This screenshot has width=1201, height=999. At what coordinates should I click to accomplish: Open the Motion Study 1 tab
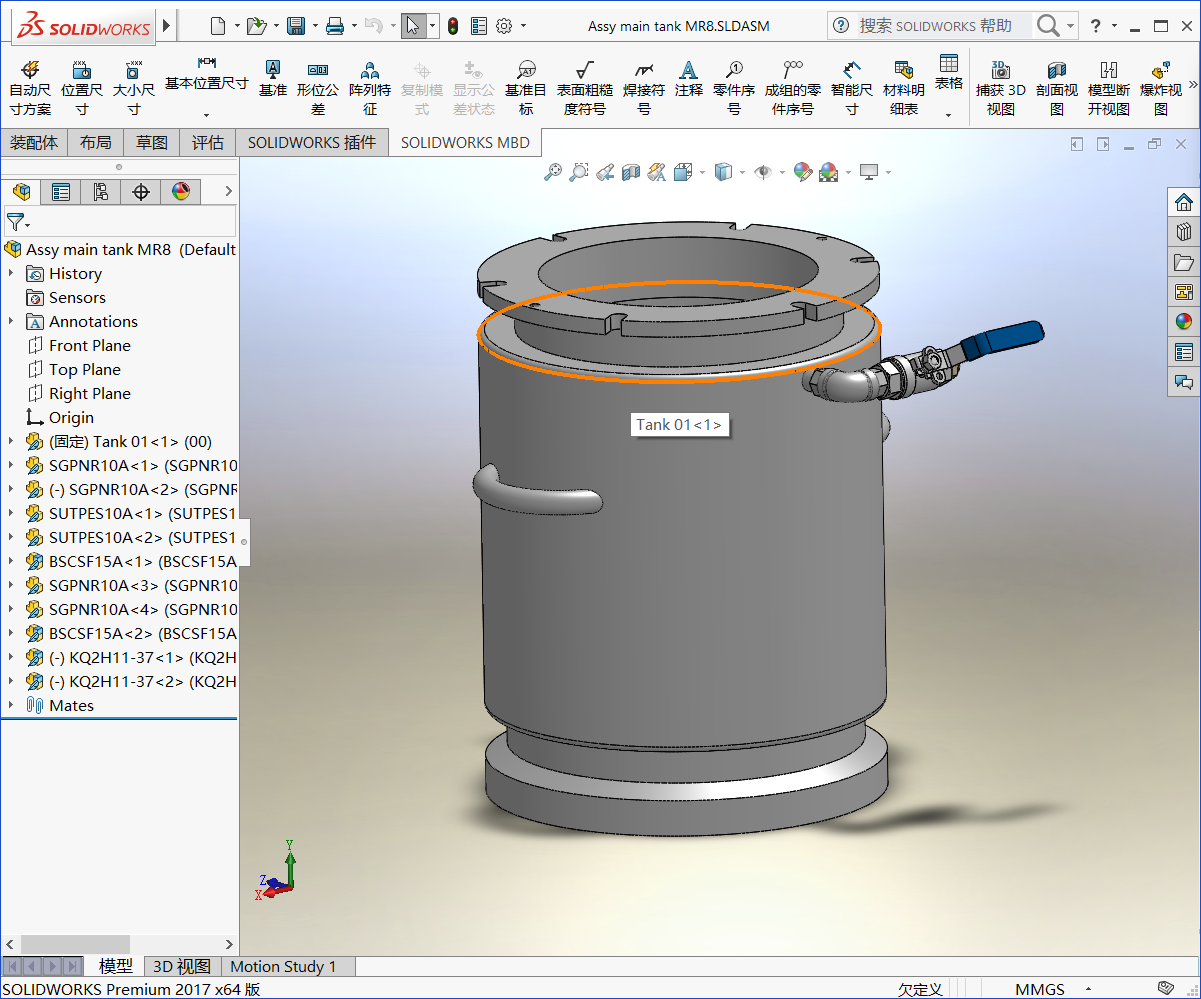click(284, 967)
